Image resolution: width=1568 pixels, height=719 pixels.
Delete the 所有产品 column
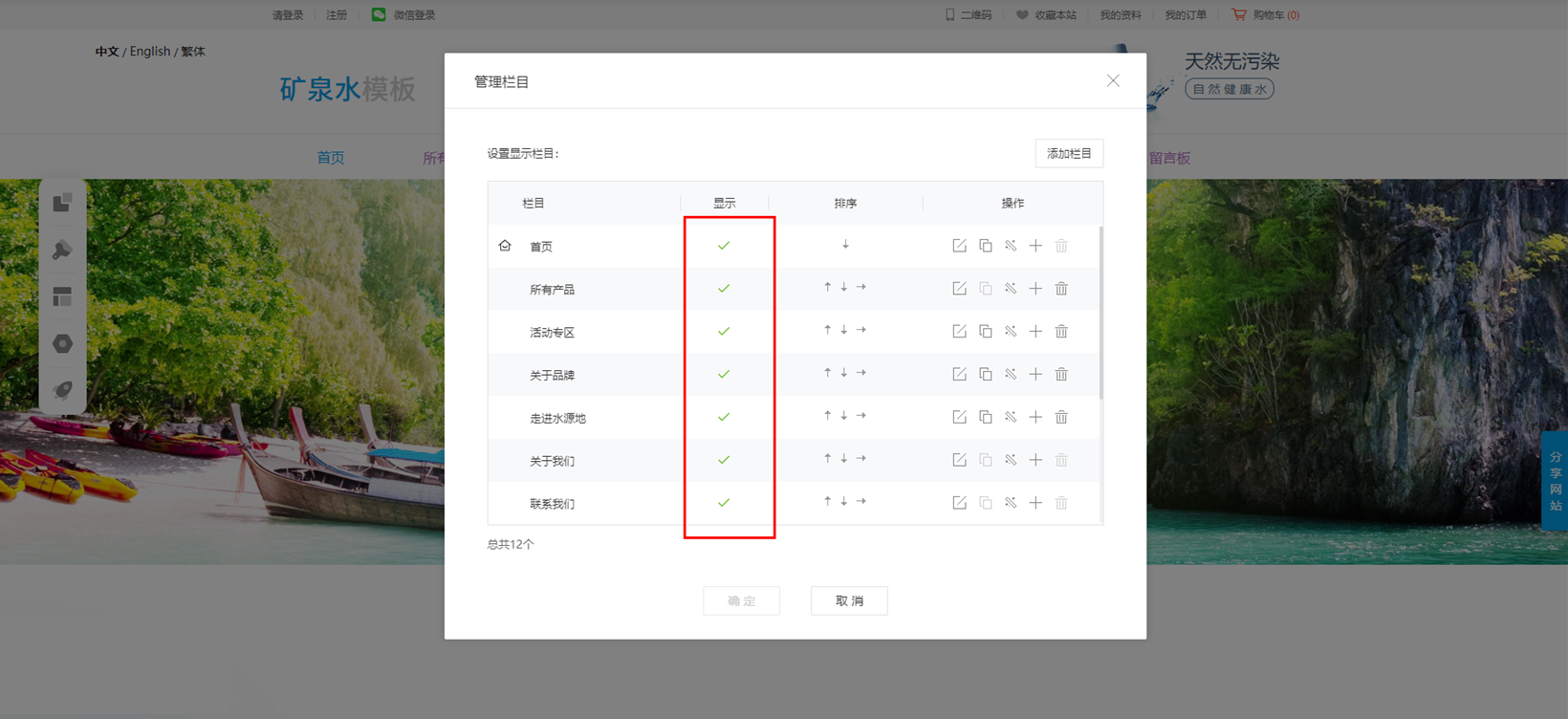pyautogui.click(x=1061, y=289)
